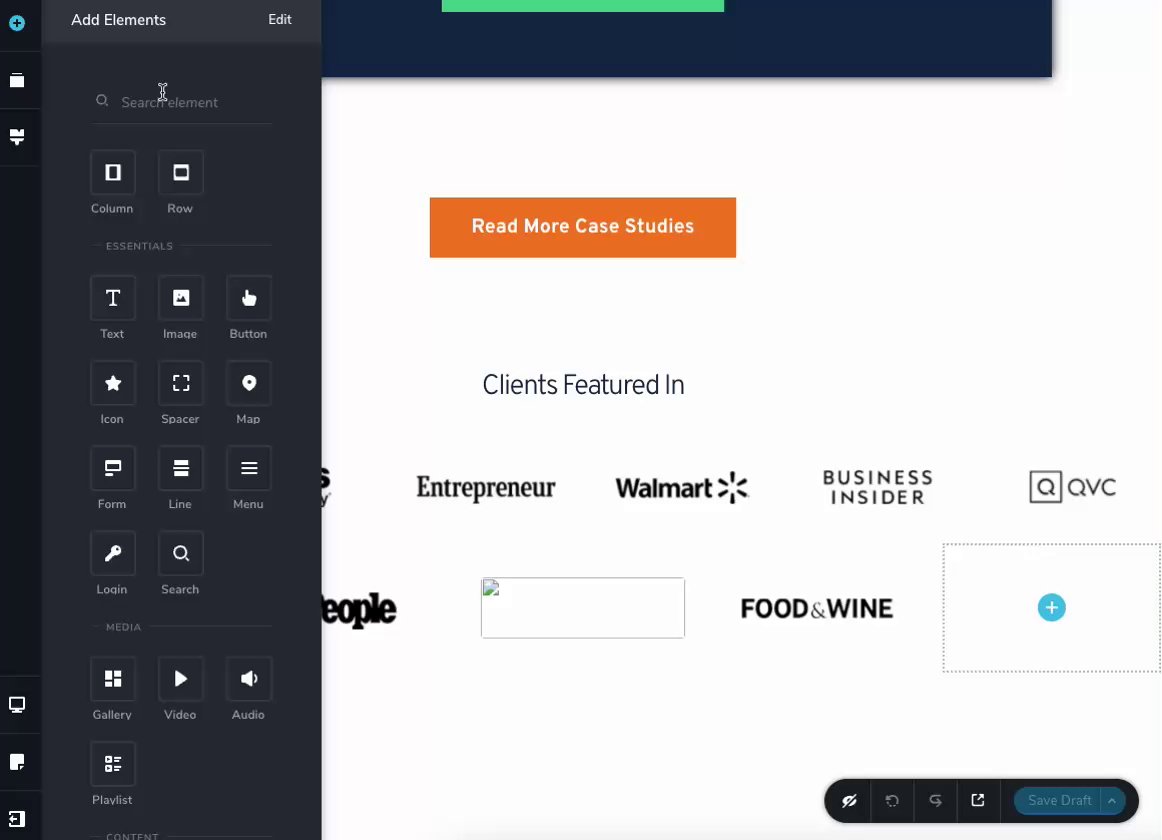
Task: Open the theme brush icon in sidebar
Action: point(17,136)
